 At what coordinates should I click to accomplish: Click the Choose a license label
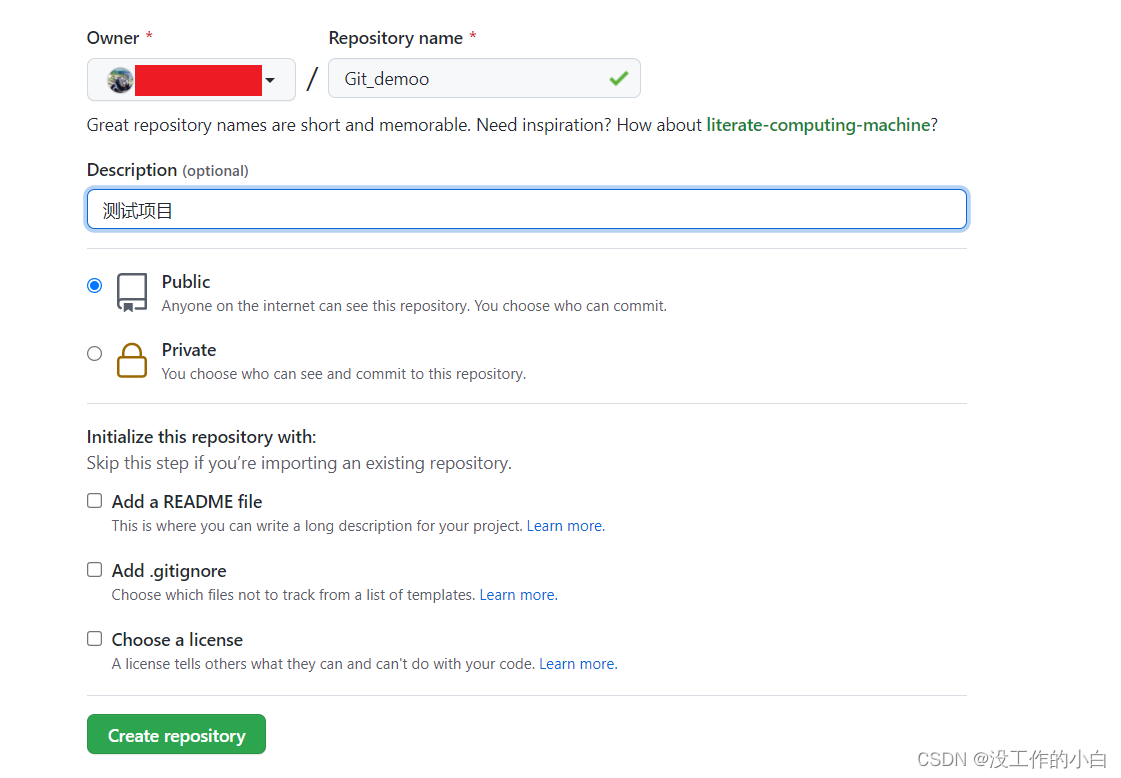pos(177,640)
